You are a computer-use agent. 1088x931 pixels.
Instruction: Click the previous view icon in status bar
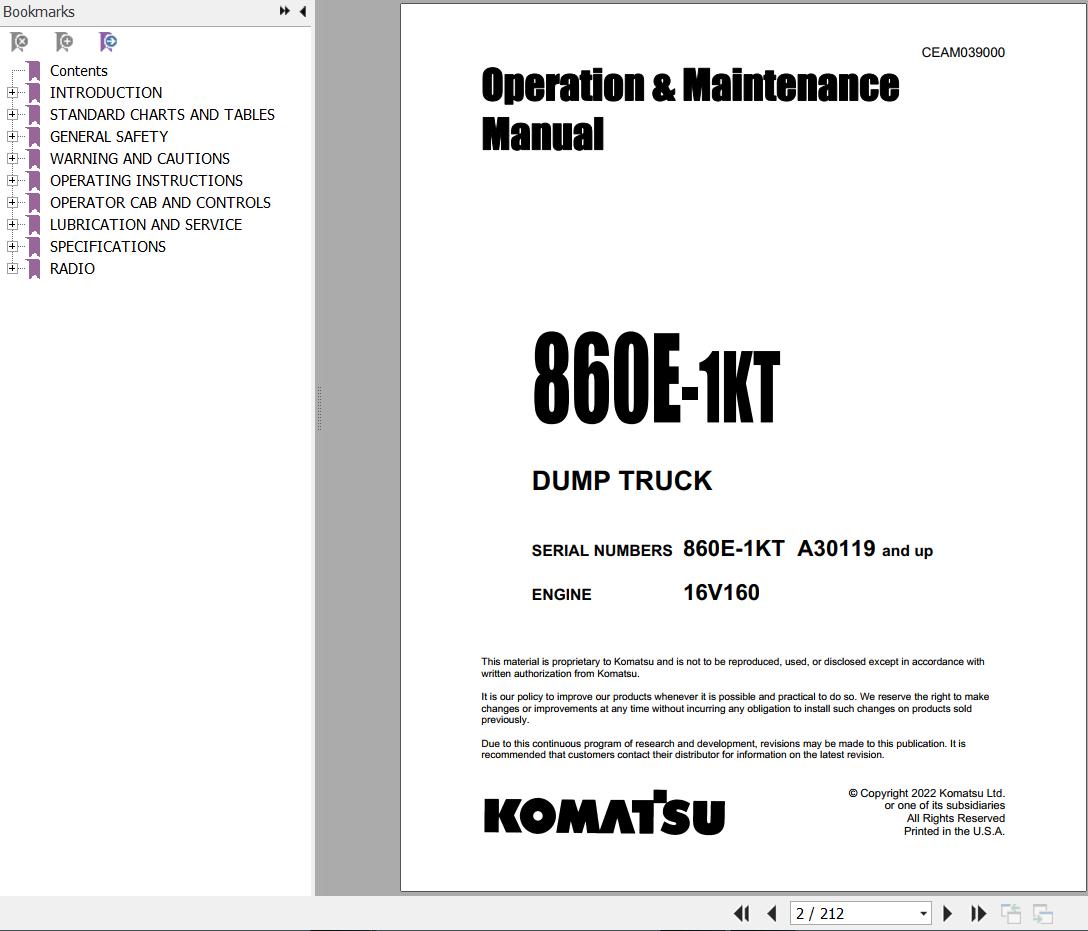tap(1010, 914)
